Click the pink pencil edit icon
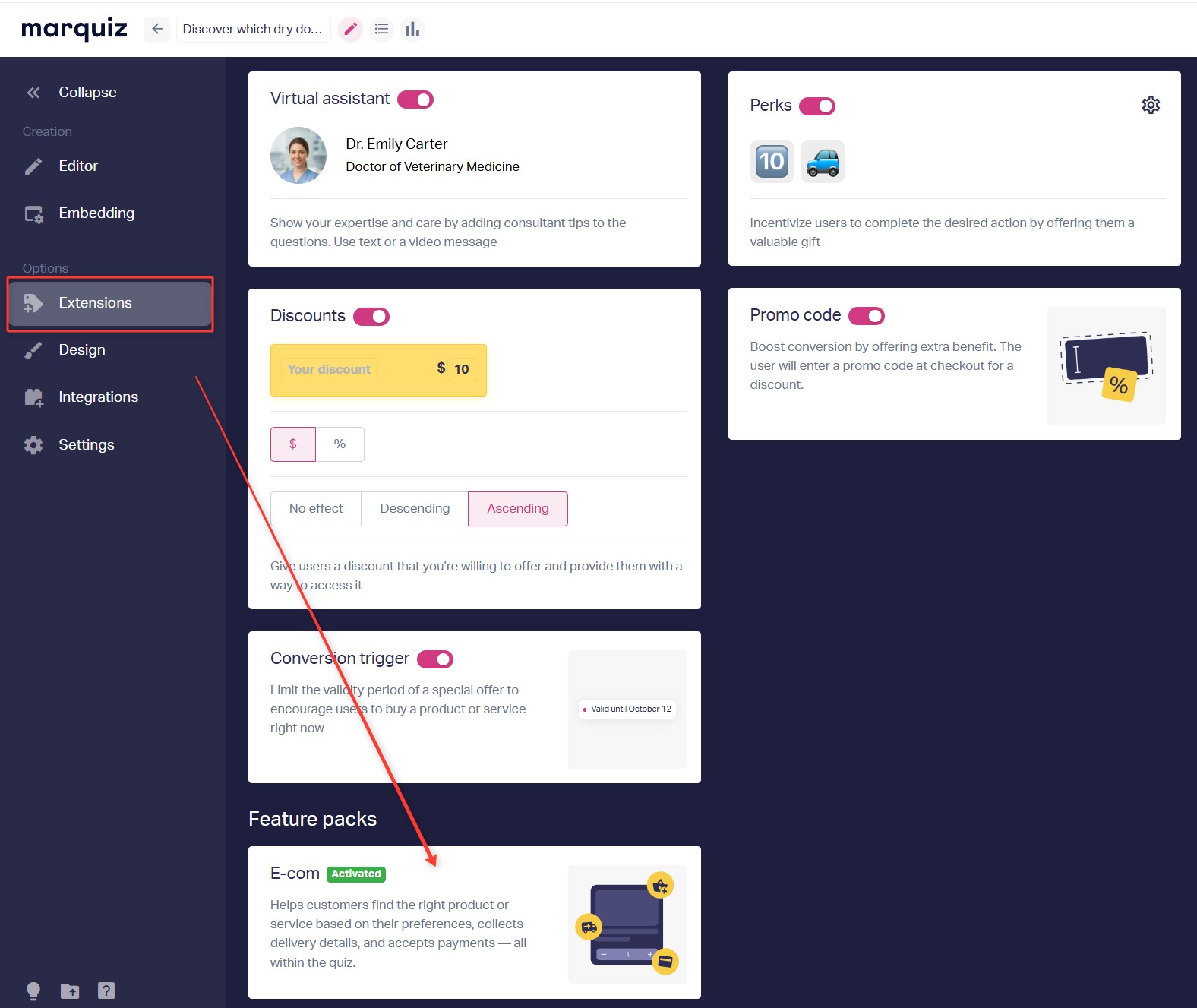Image resolution: width=1197 pixels, height=1008 pixels. (350, 29)
